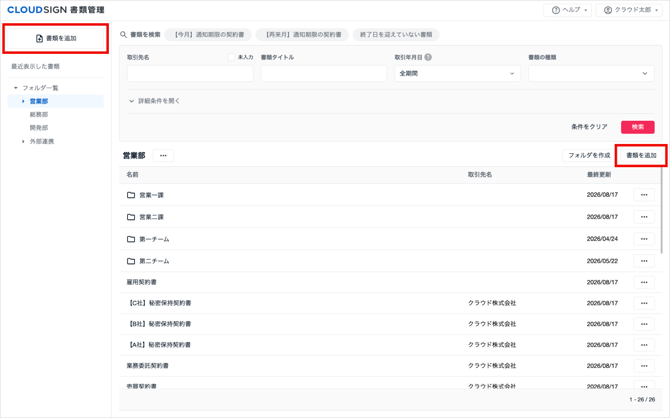Select the 総務部 folder in sidebar
The height and width of the screenshot is (418, 670).
(39, 115)
